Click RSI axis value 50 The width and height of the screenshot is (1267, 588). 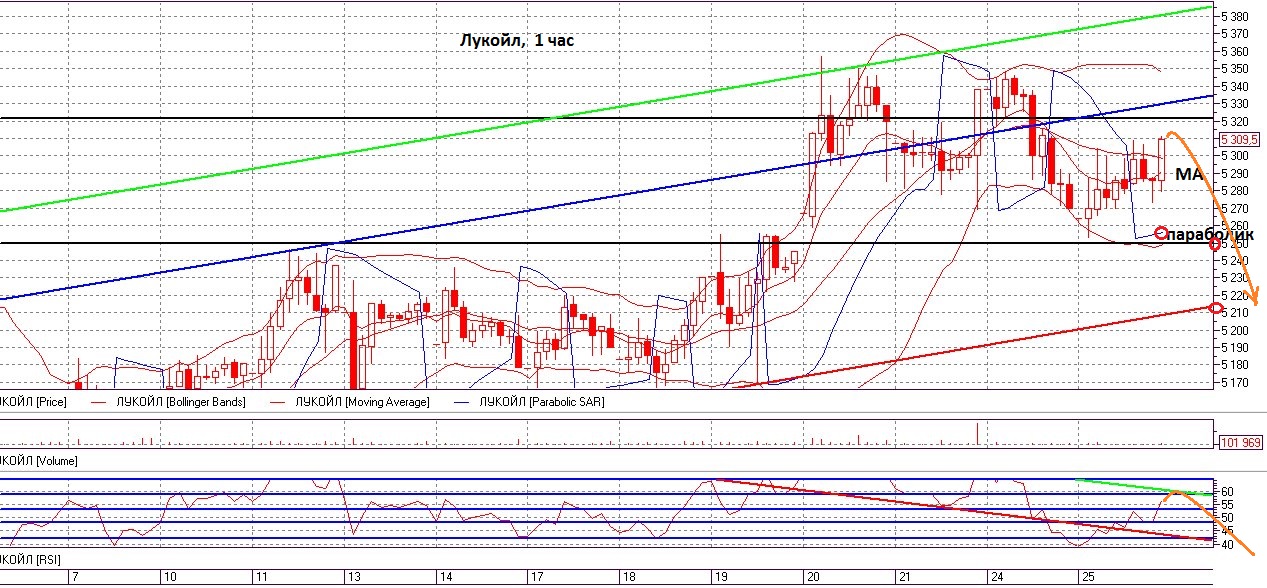pos(1227,518)
